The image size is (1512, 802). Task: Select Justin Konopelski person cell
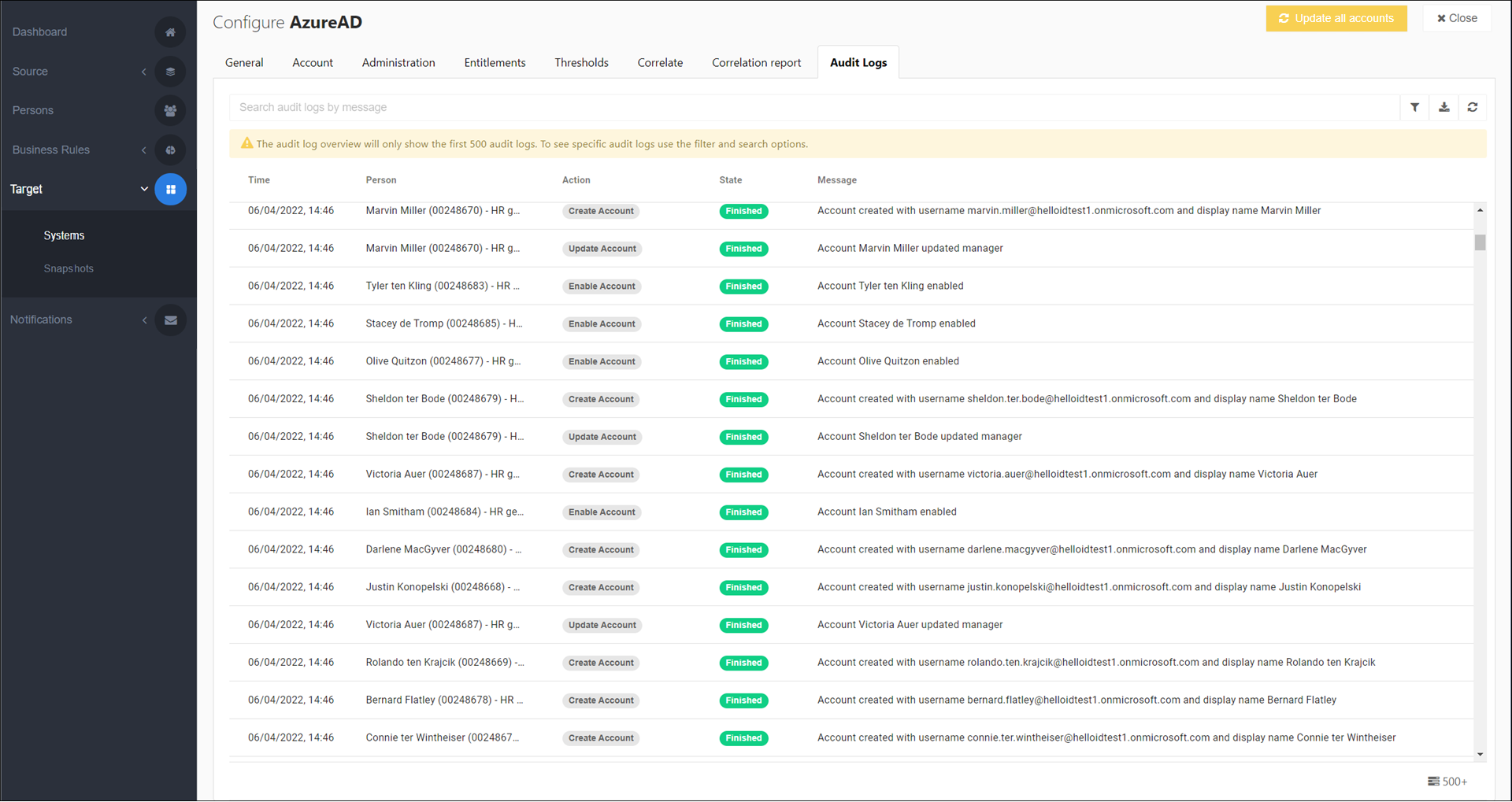pos(443,587)
